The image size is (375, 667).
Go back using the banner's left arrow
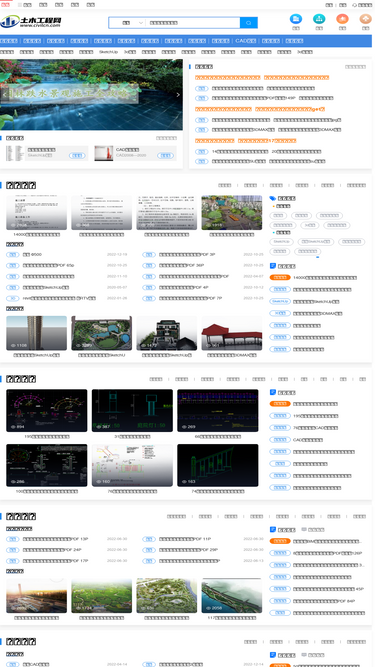[x=5, y=95]
